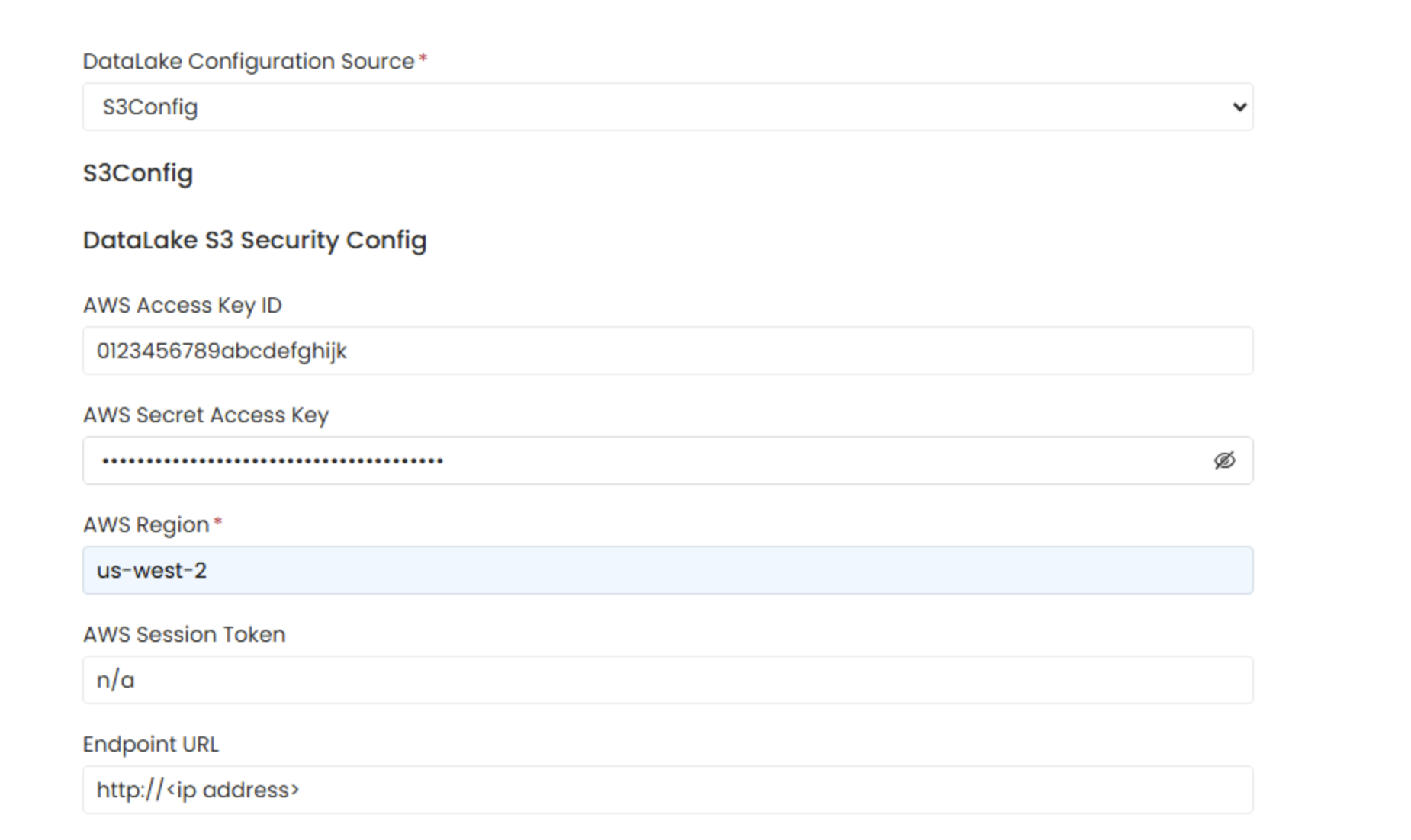
Task: Click the AWS Secret Access Key label
Action: click(206, 415)
